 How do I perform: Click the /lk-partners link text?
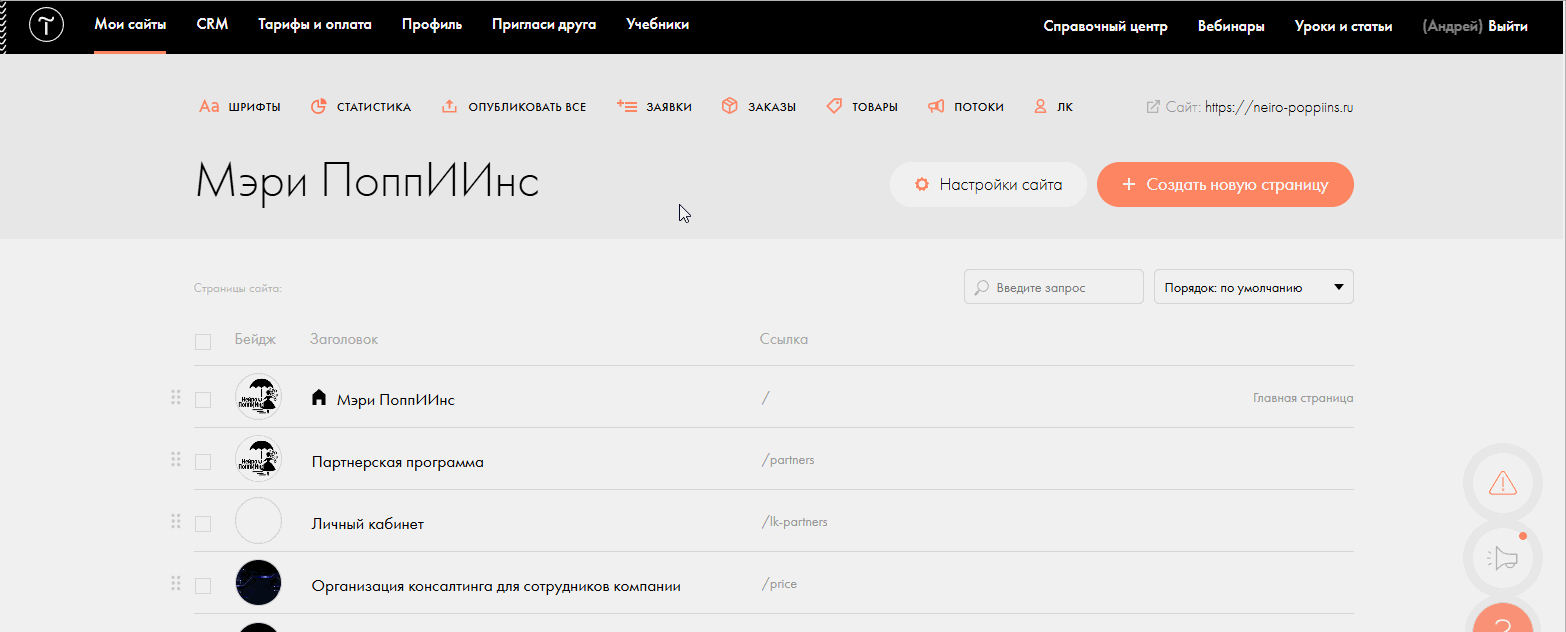[x=794, y=522]
